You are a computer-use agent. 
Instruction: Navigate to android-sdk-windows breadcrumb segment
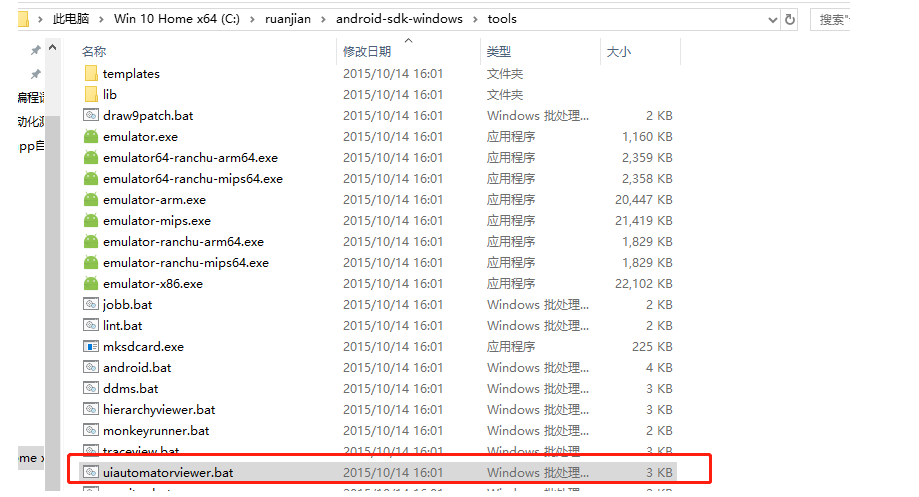click(x=399, y=19)
